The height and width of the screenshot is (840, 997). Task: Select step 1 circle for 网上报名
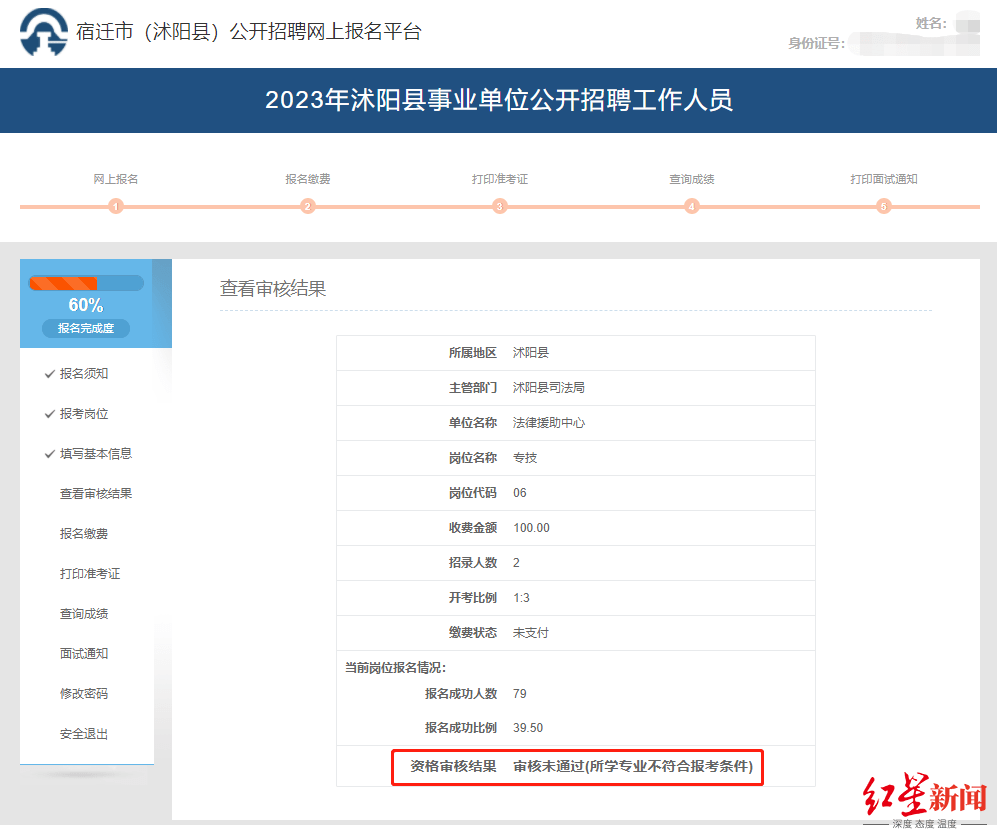coord(116,206)
